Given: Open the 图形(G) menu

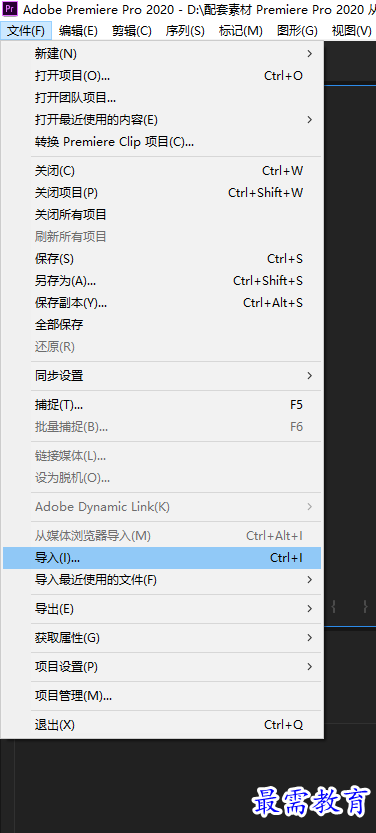Looking at the screenshot, I should click(297, 31).
